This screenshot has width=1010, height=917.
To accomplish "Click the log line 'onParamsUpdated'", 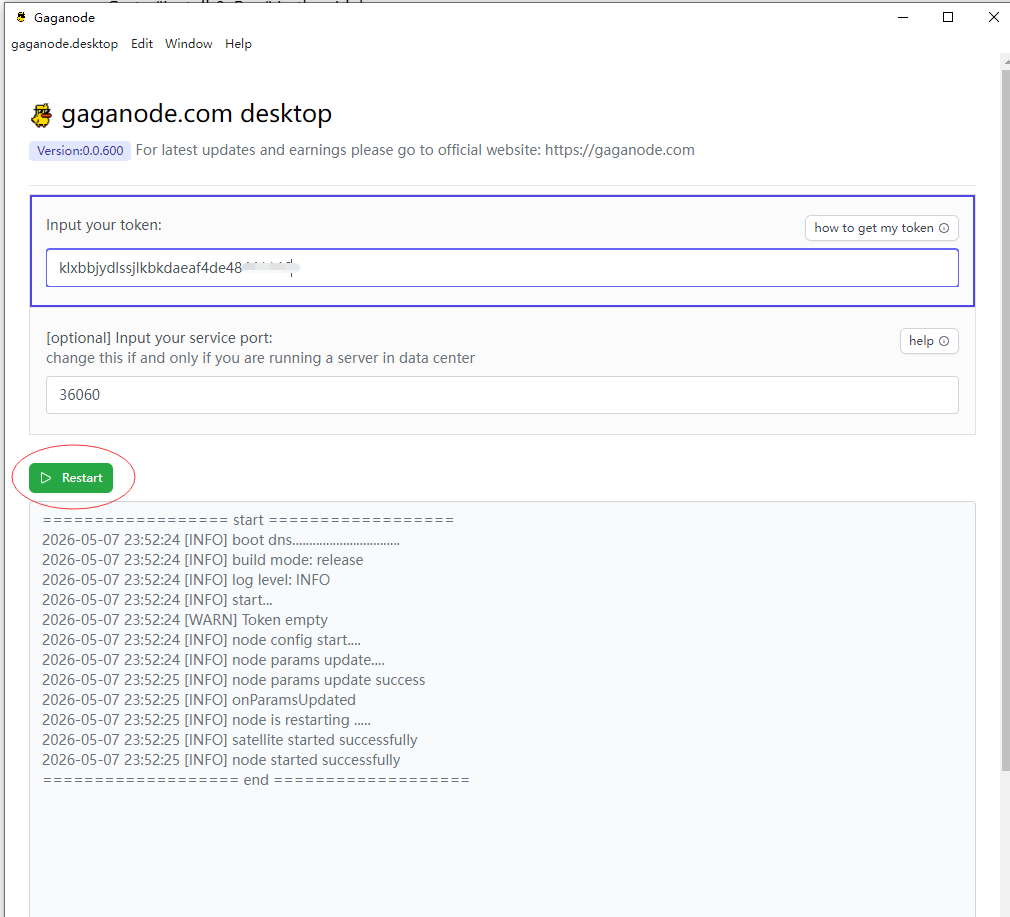I will (x=198, y=700).
